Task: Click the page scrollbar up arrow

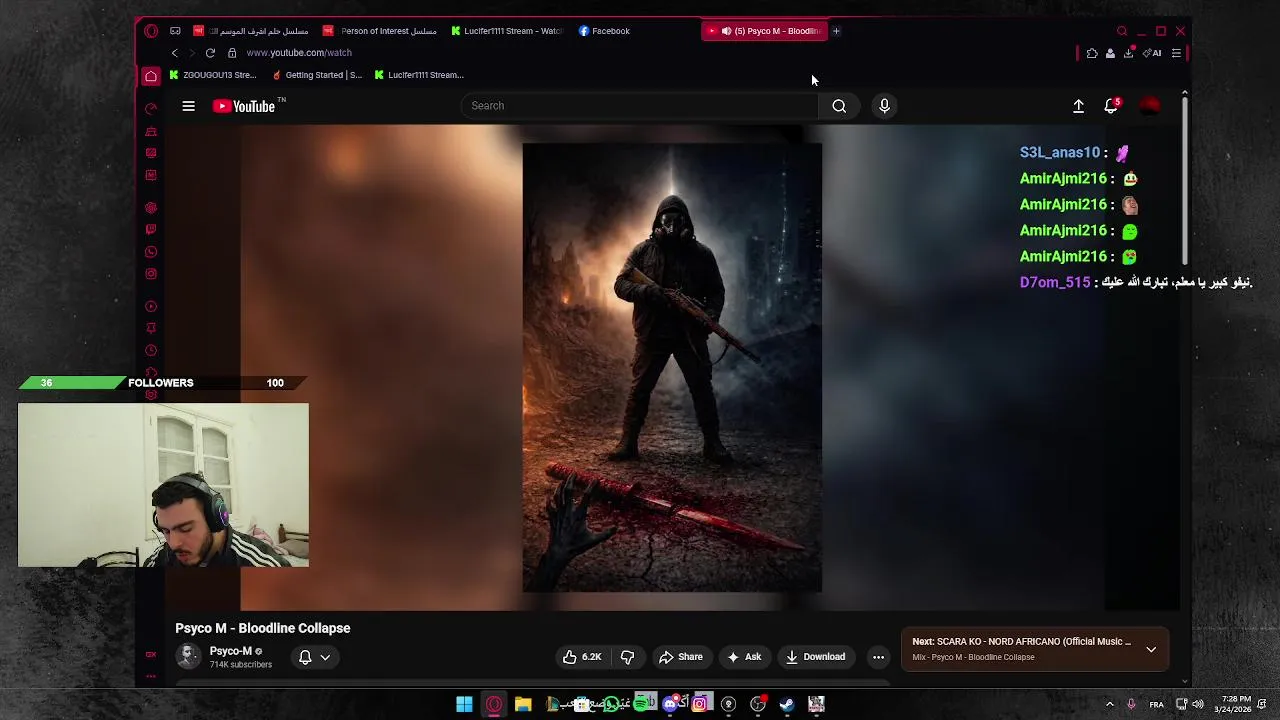Action: point(1185,93)
